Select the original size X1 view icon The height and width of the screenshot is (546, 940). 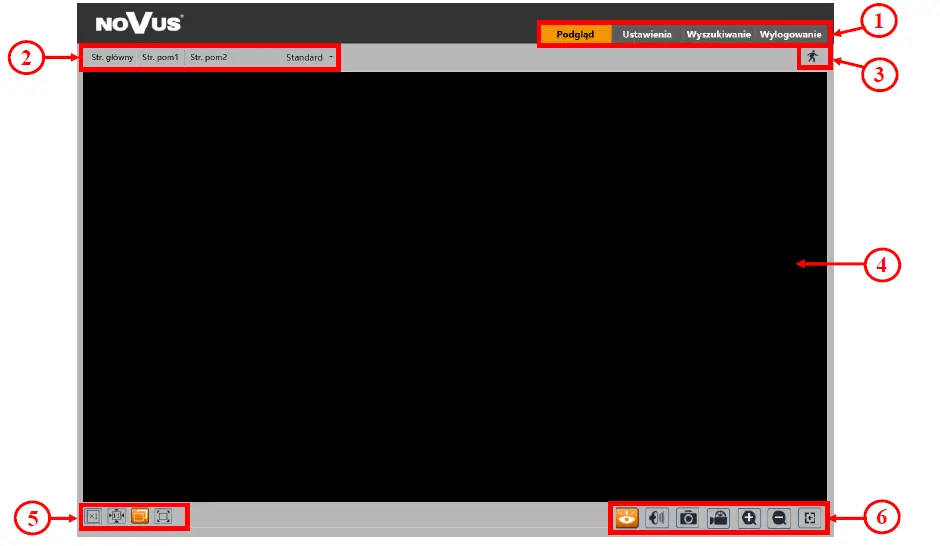point(93,516)
